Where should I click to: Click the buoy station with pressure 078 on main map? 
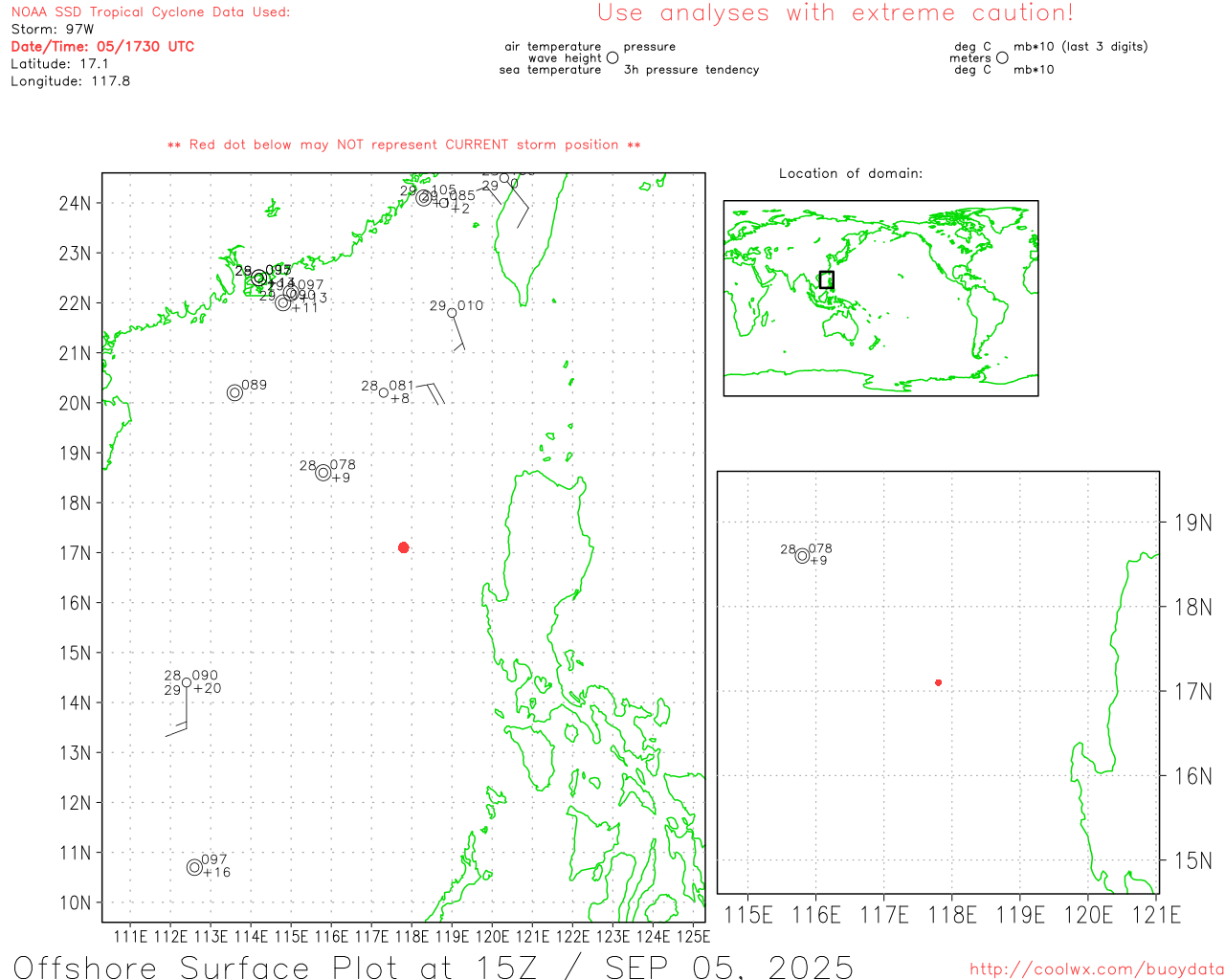tap(323, 473)
